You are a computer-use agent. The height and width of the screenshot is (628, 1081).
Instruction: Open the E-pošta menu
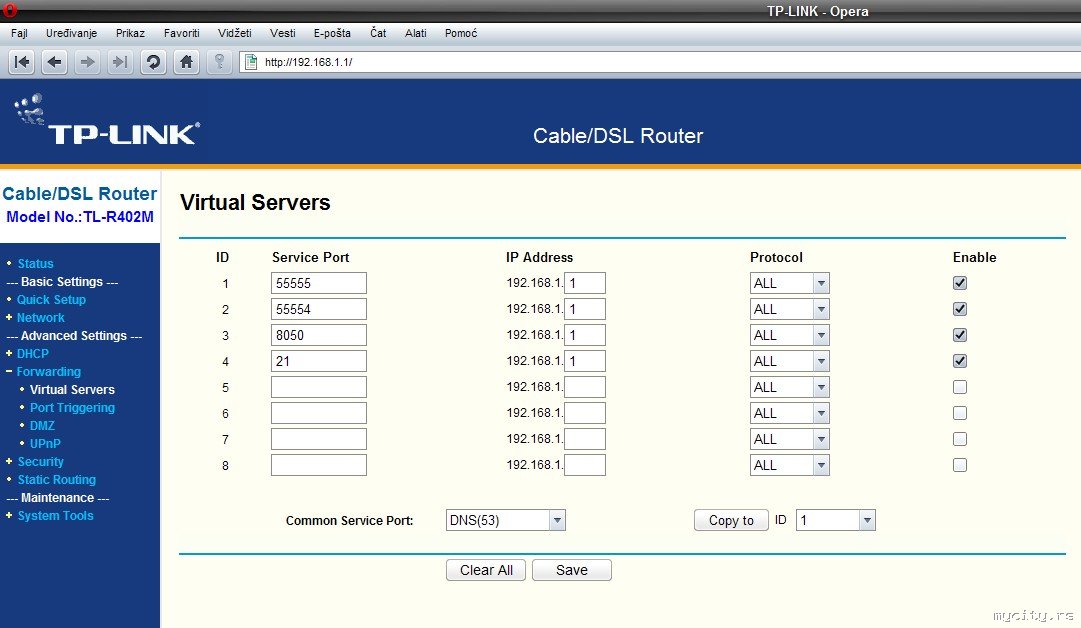(x=332, y=33)
